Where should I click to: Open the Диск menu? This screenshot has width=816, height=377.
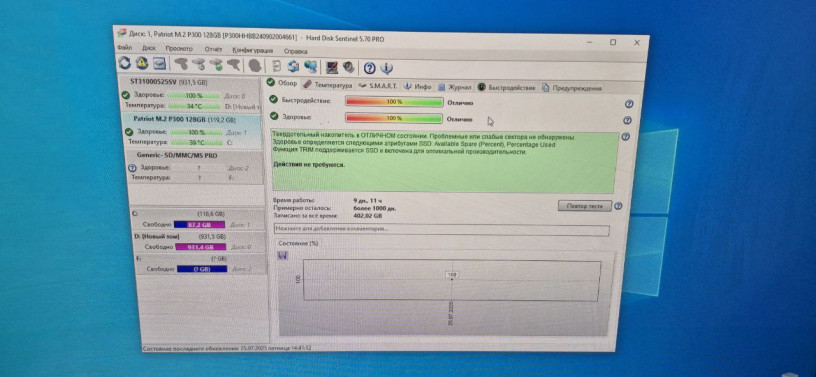tap(149, 48)
